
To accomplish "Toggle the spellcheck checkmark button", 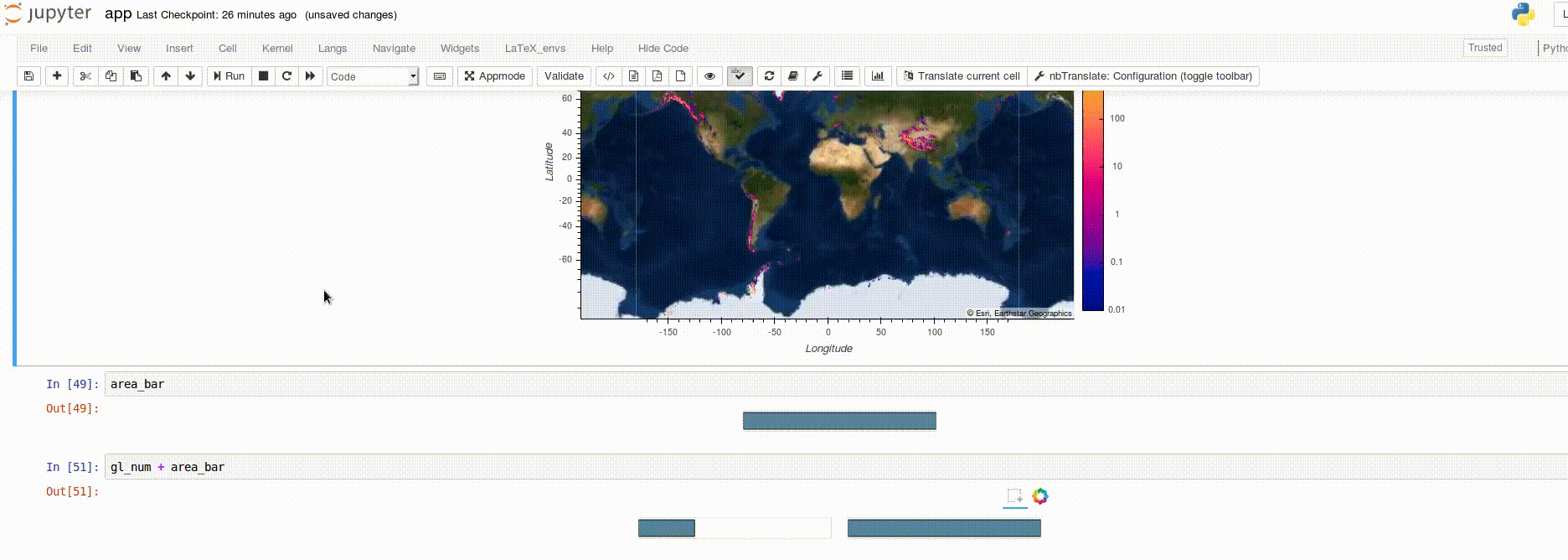I will (740, 76).
